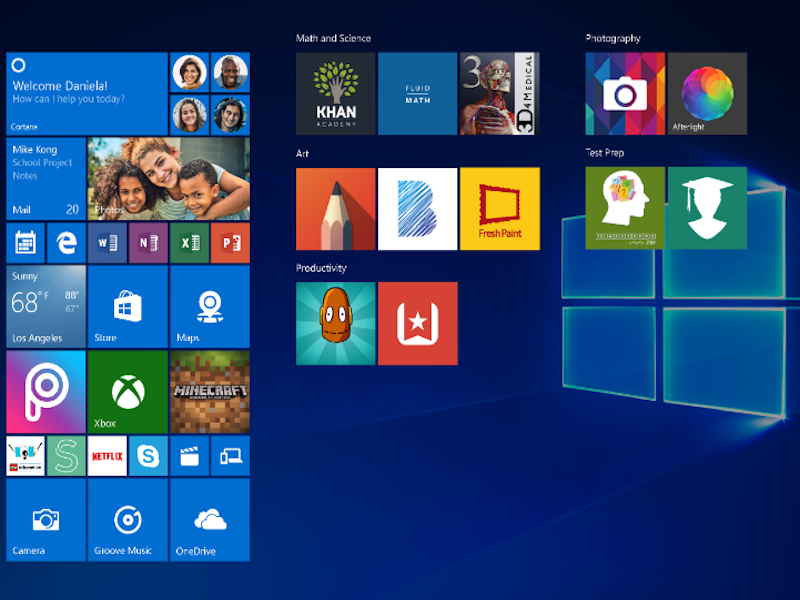Image resolution: width=800 pixels, height=600 pixels.
Task: Launch Microsoft Edge from its tile
Action: tap(66, 243)
